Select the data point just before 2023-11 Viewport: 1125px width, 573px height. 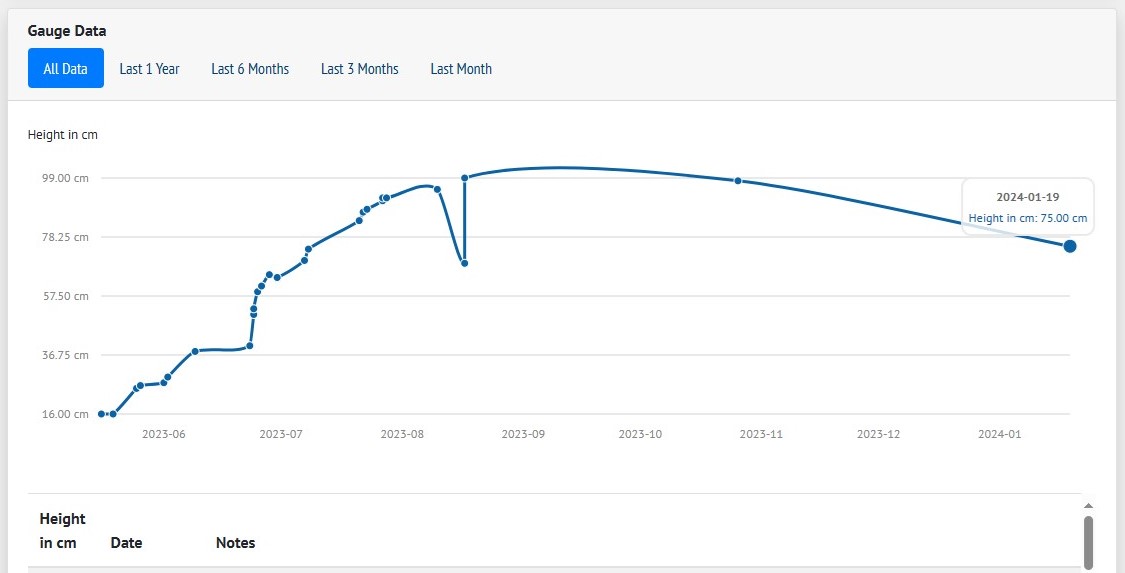738,181
